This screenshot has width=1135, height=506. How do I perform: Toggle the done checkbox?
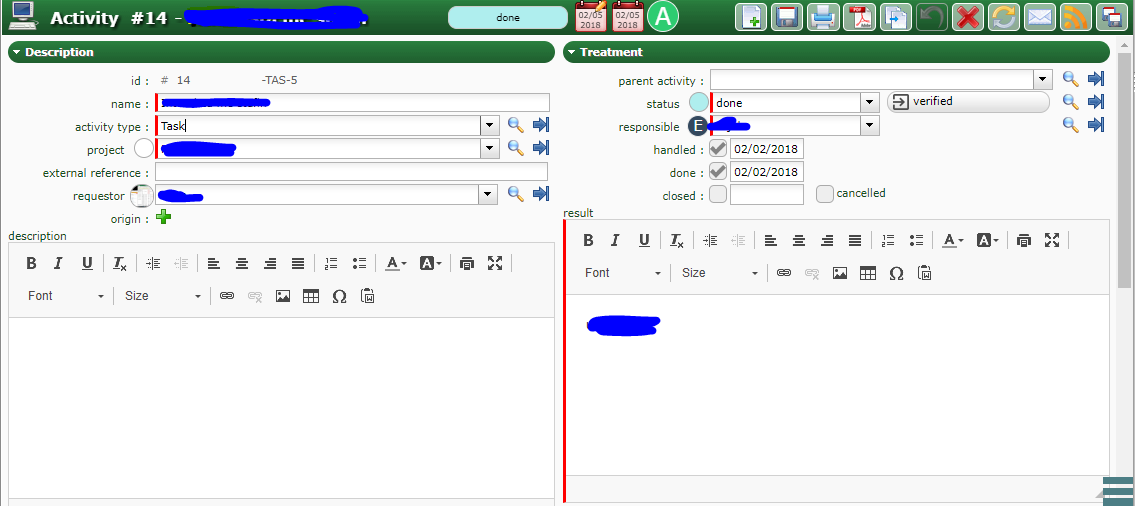718,172
